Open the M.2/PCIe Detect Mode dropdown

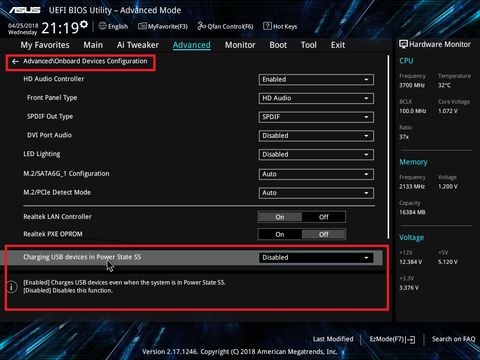coord(316,193)
